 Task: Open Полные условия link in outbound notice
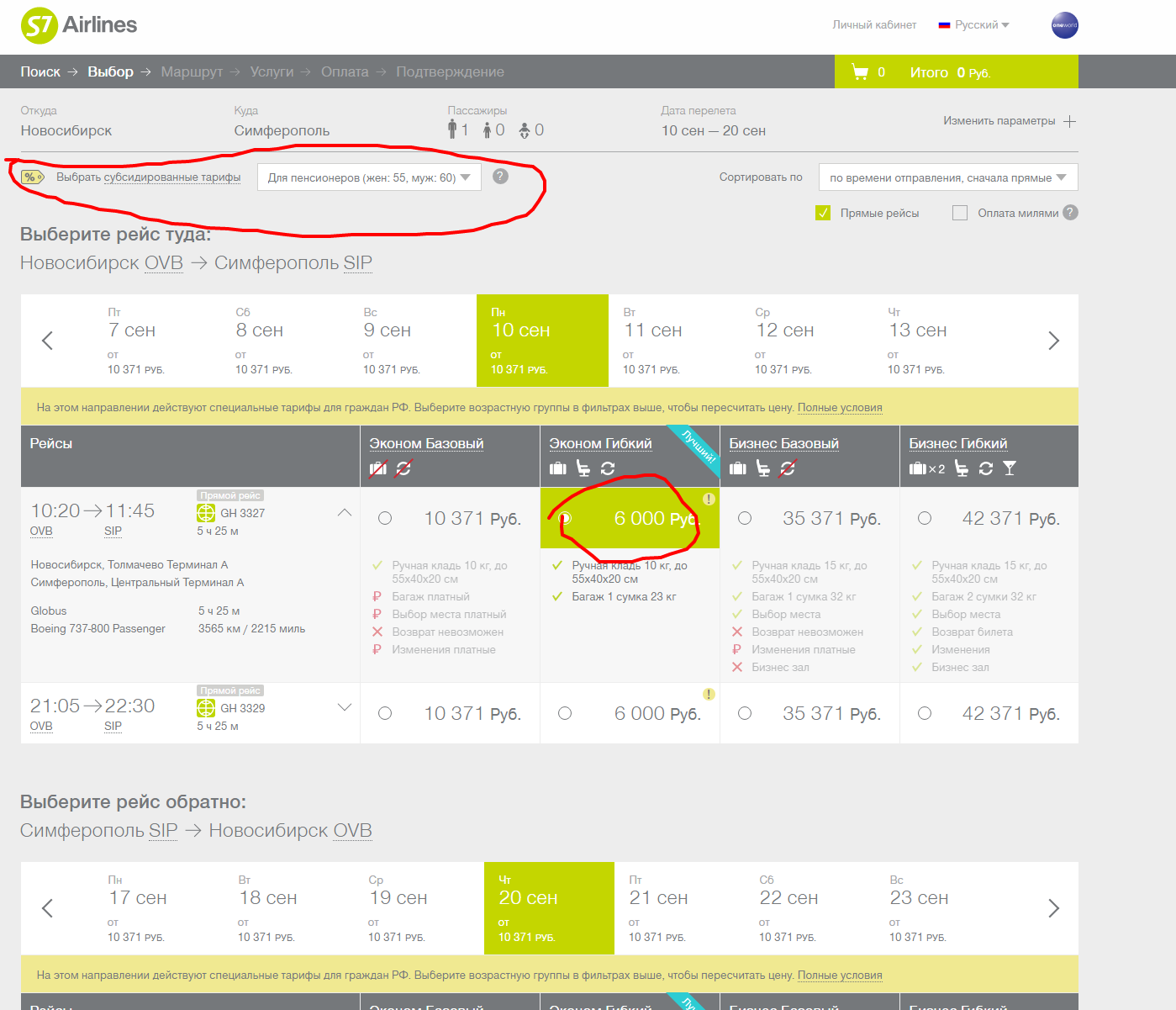(840, 408)
